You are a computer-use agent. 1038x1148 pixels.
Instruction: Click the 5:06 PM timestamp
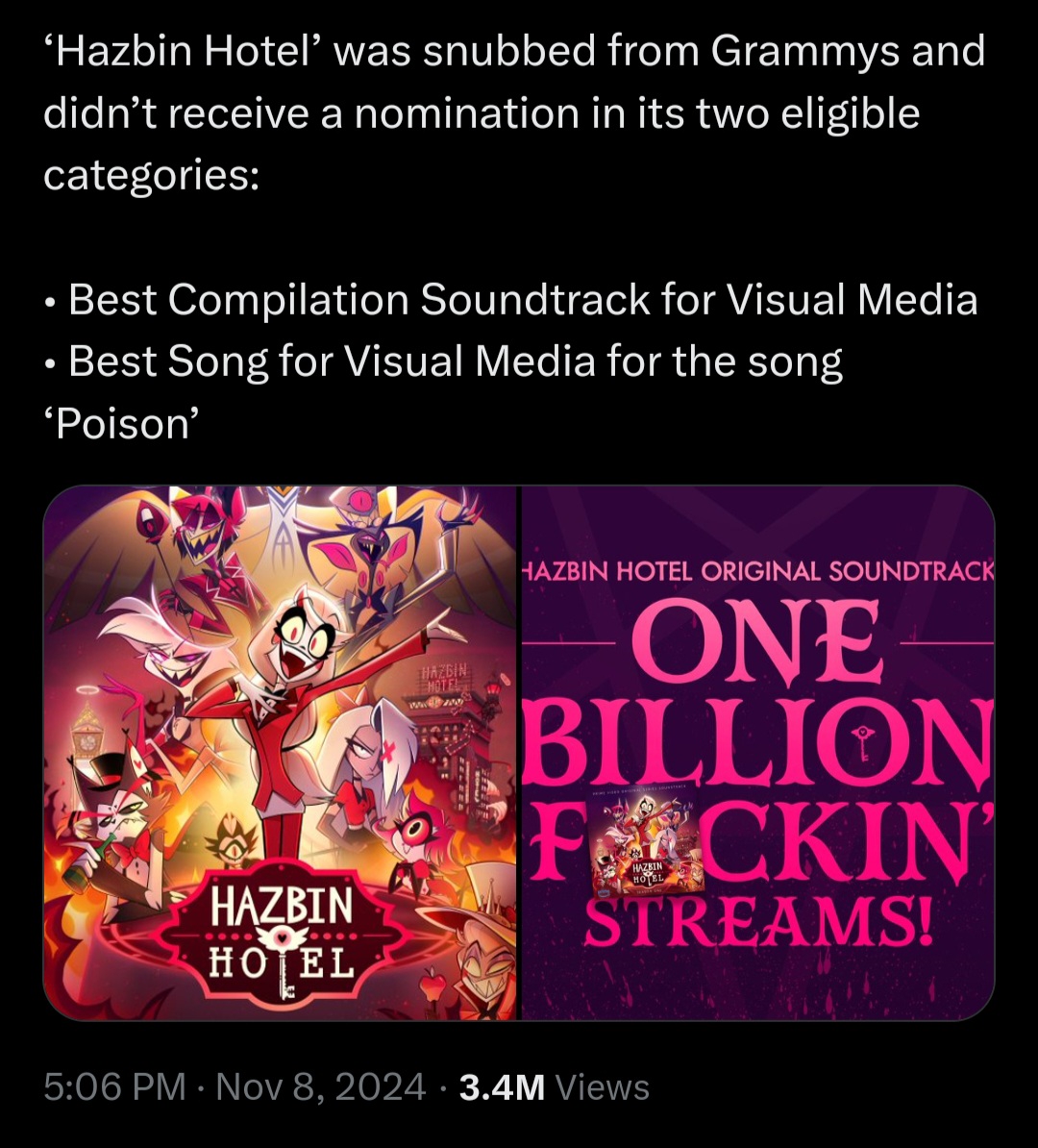click(x=114, y=1087)
